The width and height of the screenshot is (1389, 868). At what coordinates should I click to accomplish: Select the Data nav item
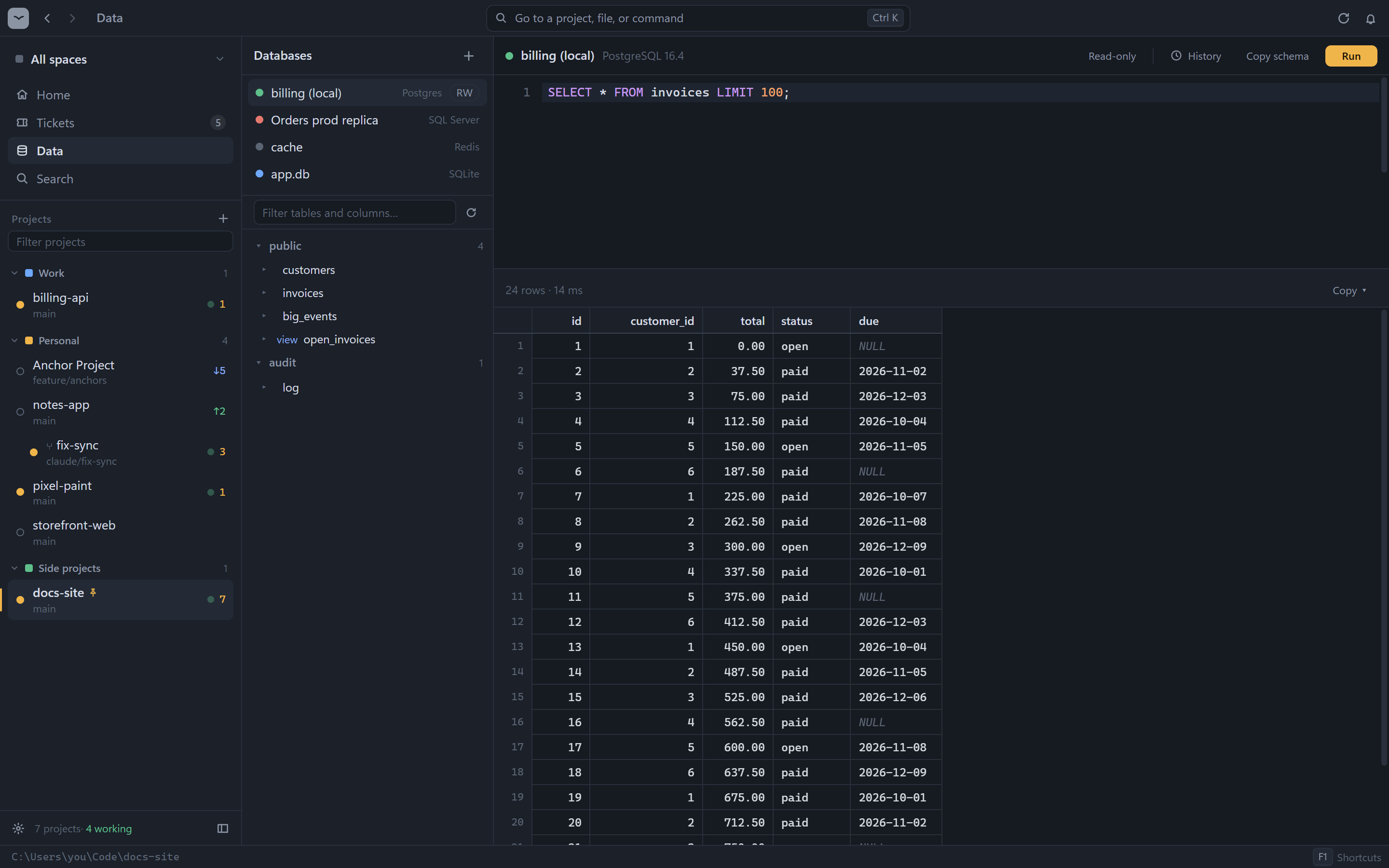pos(121,150)
